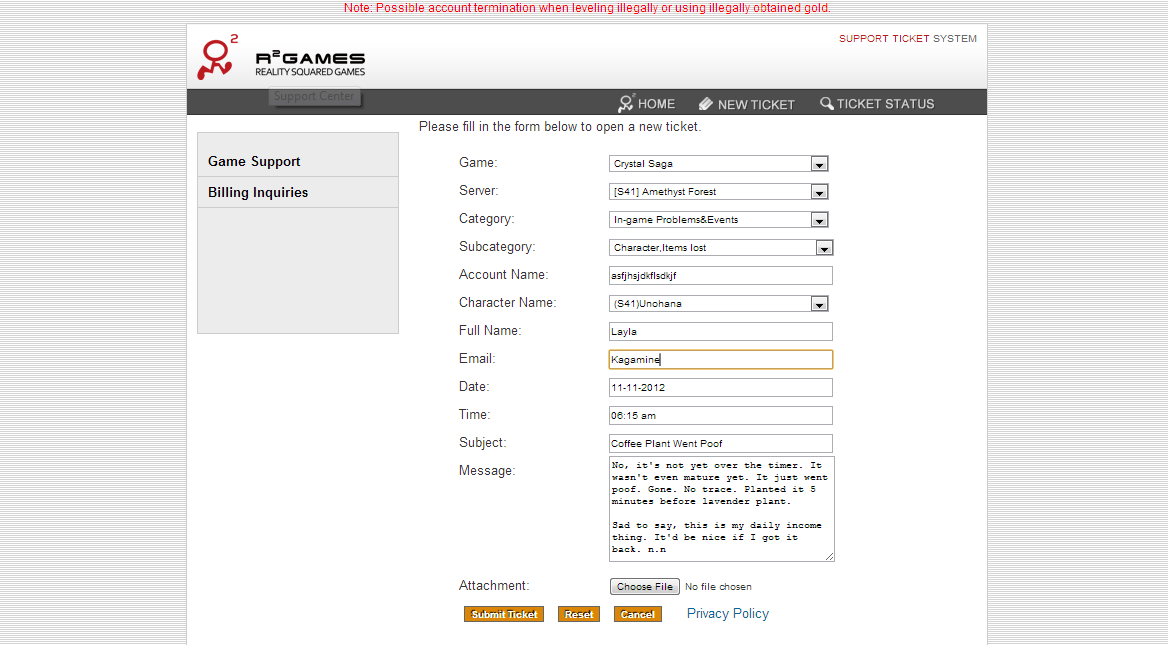Image resolution: width=1168 pixels, height=645 pixels.
Task: Click the R2Games logo
Action: click(x=281, y=57)
